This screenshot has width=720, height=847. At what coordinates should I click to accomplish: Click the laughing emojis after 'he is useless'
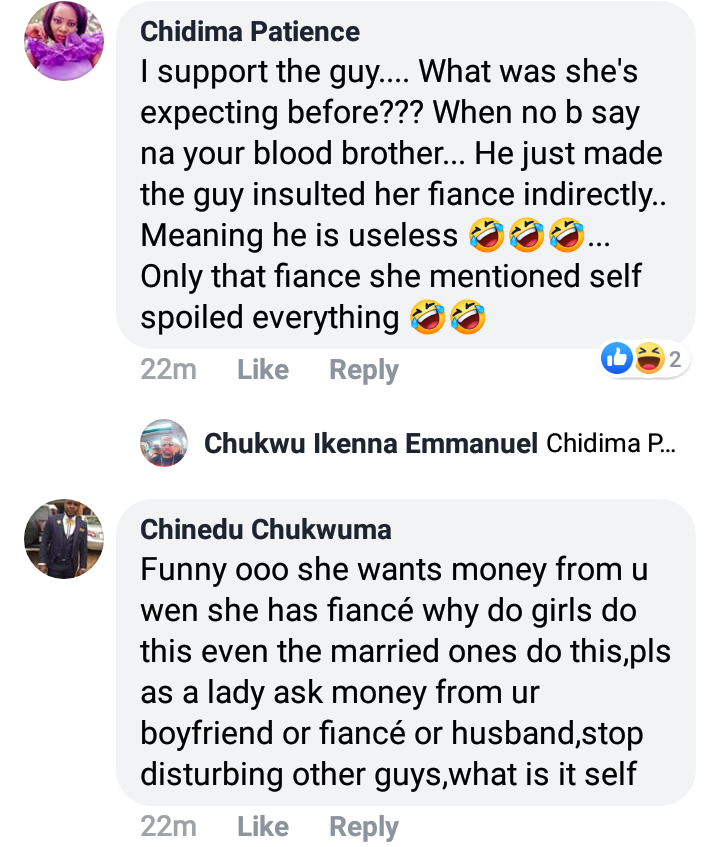click(528, 236)
